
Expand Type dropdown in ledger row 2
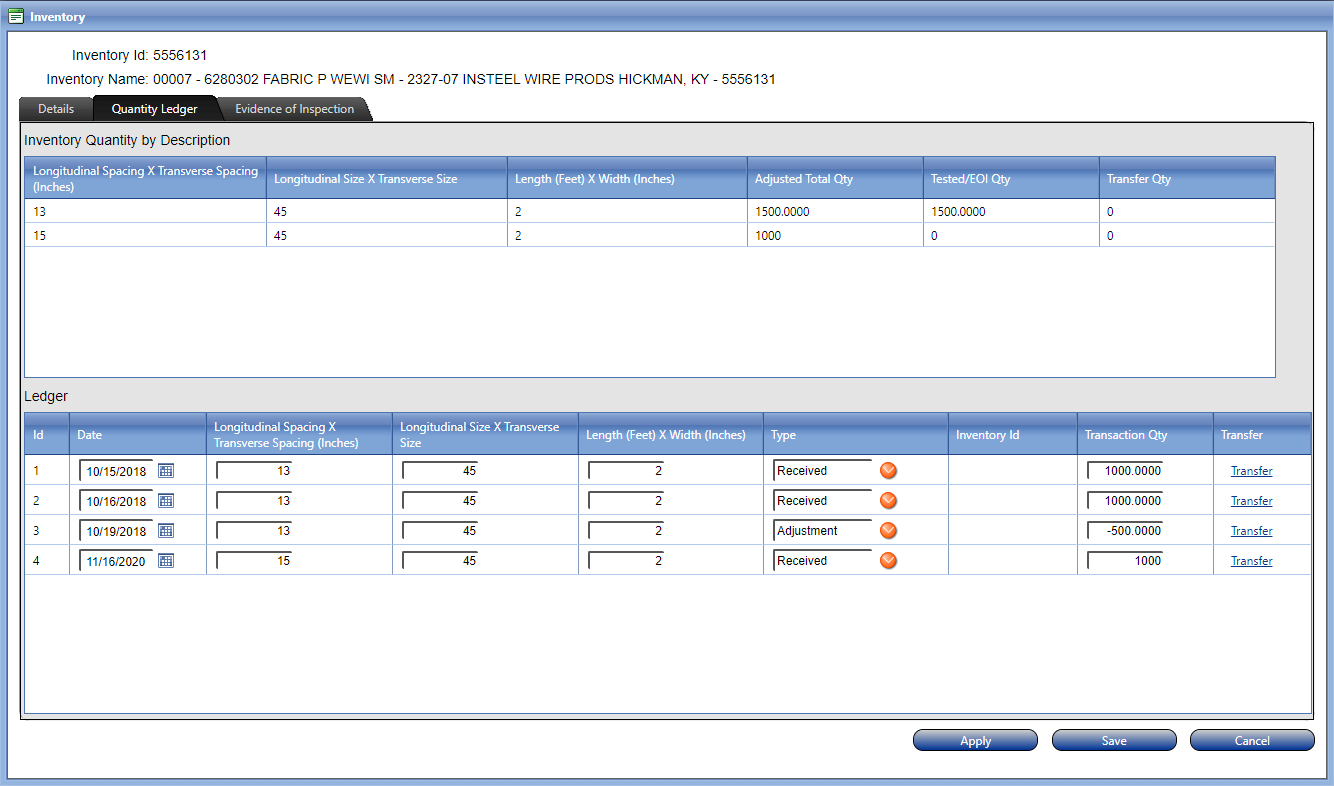click(x=888, y=501)
